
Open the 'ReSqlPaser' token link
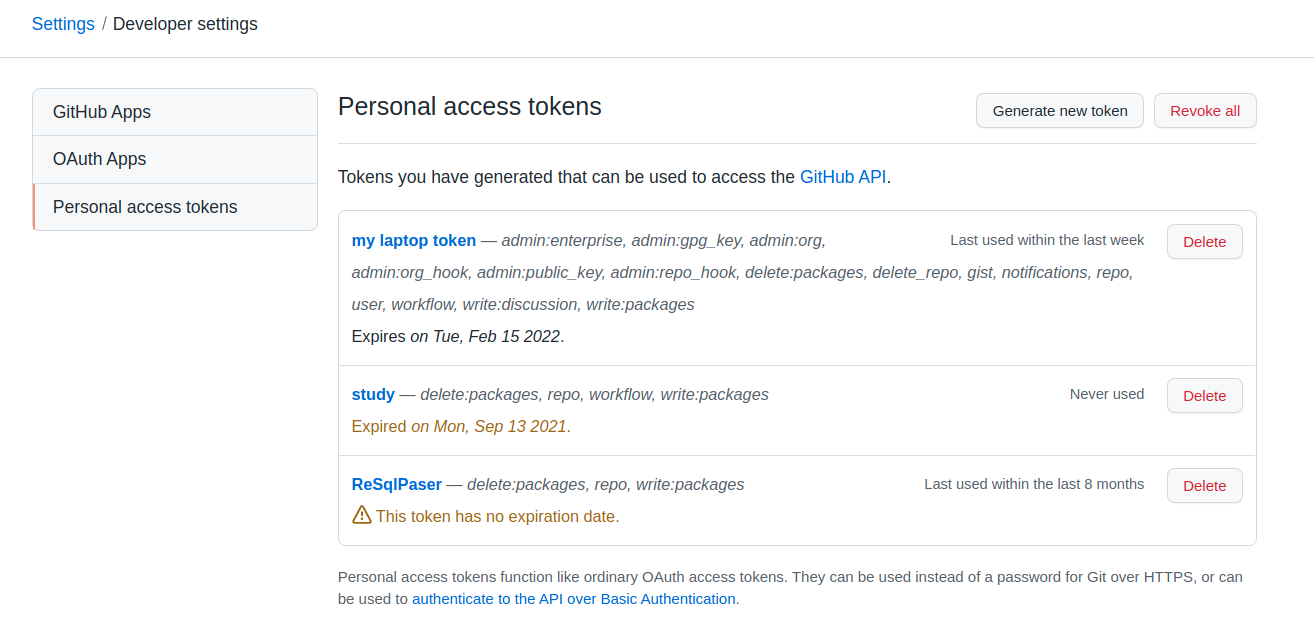tap(397, 484)
